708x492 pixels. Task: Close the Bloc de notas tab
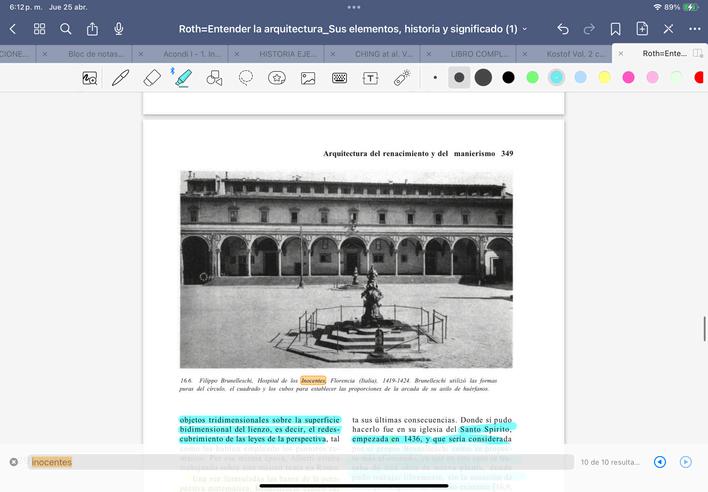(45, 54)
